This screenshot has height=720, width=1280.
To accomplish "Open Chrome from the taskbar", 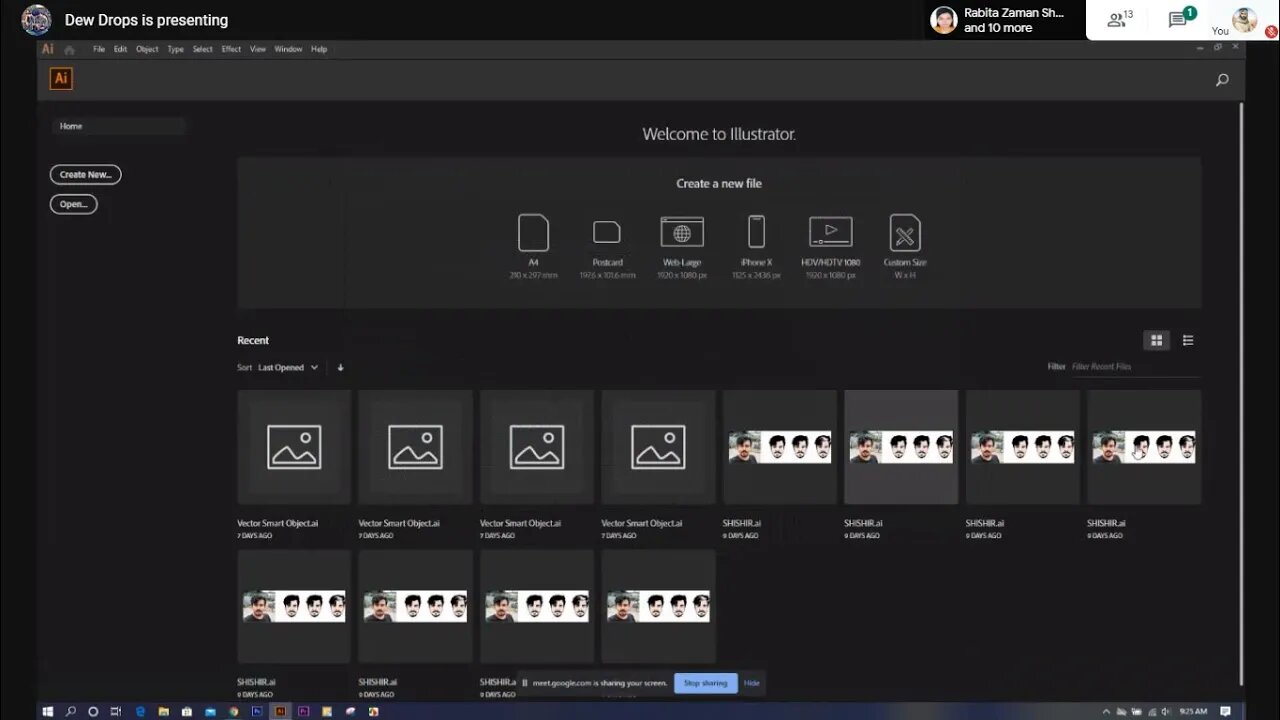I will (234, 711).
